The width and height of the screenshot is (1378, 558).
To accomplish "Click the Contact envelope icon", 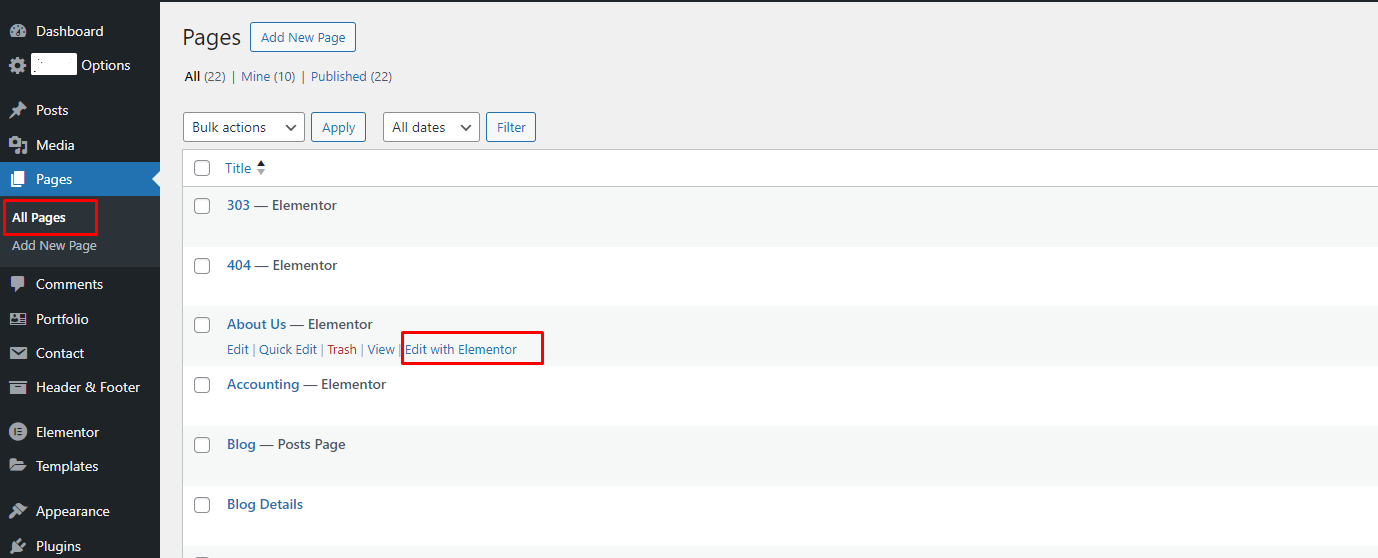I will point(18,353).
